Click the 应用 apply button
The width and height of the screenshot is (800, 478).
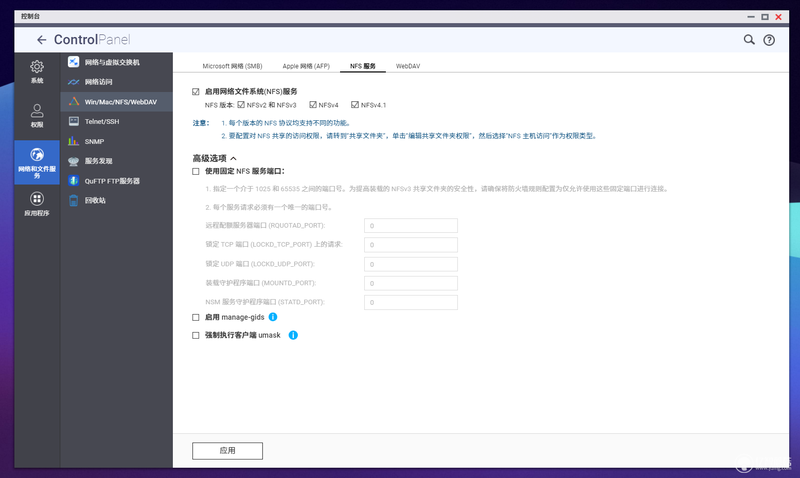coord(228,451)
